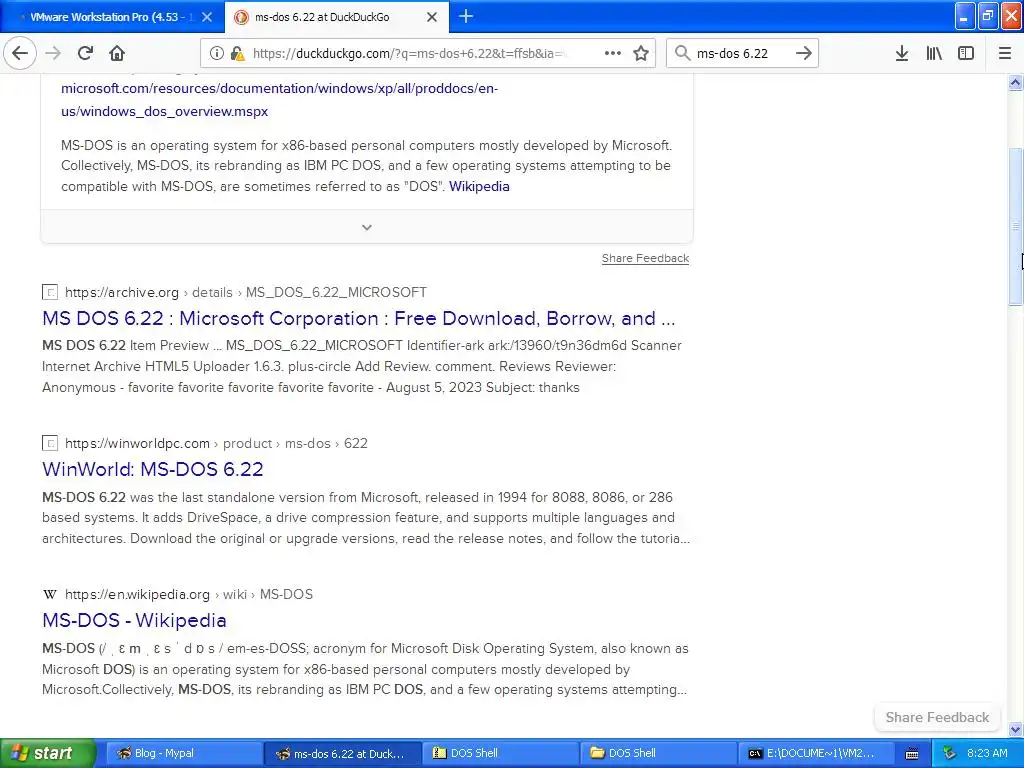
Task: Toggle the sidebar view icon
Action: (966, 54)
